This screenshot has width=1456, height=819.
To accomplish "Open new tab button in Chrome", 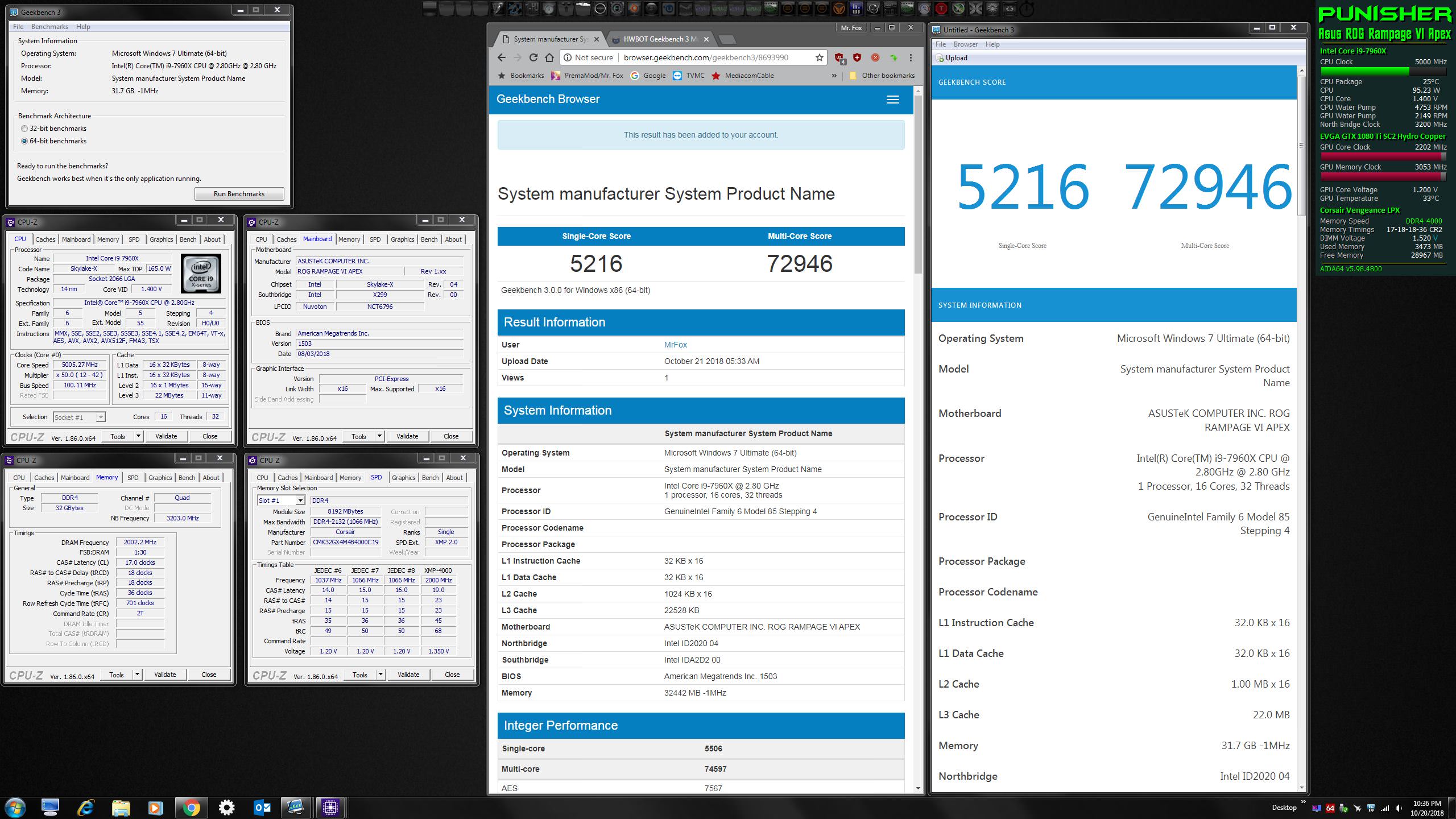I will pos(727,39).
